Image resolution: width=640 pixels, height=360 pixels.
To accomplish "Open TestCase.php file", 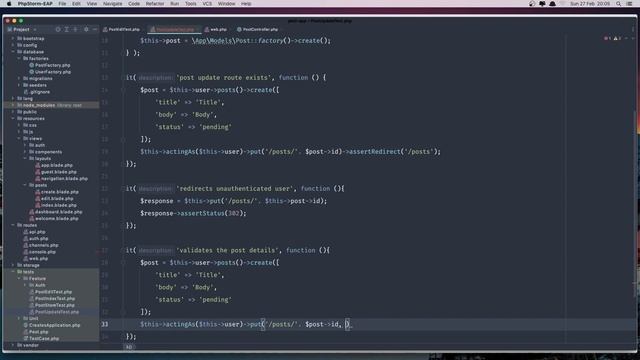I will coord(41,338).
